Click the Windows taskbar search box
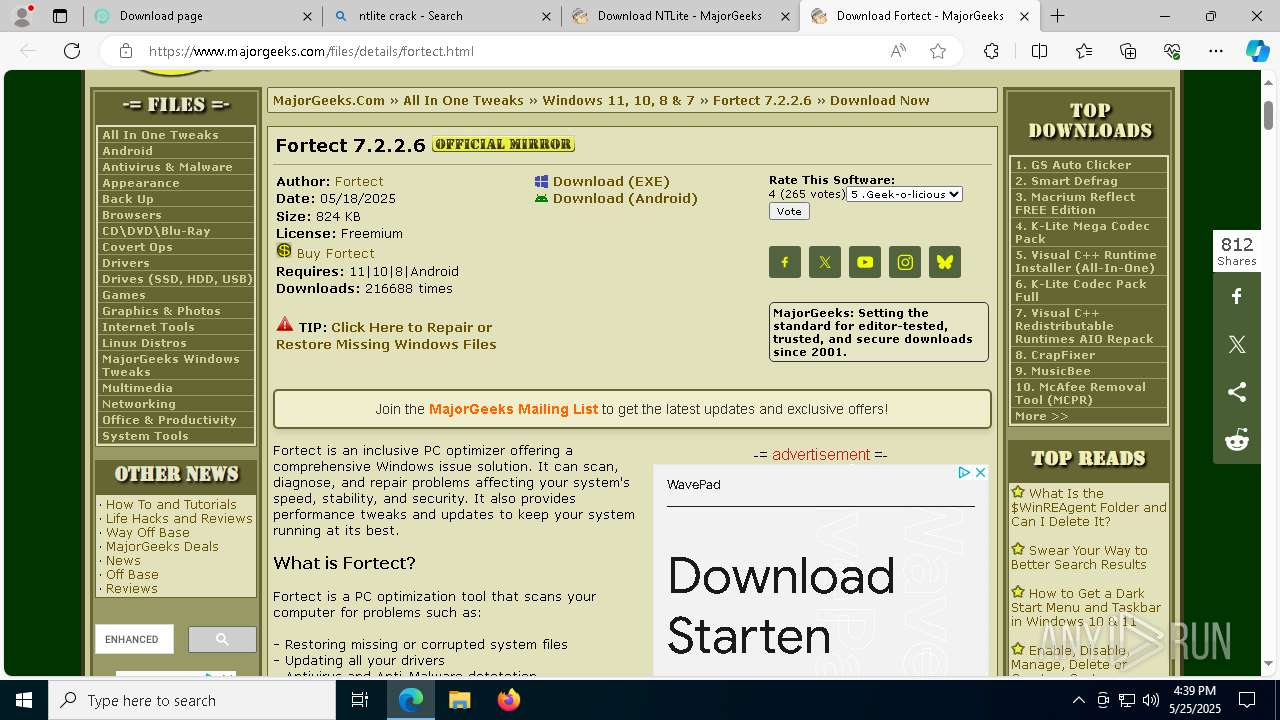Viewport: 1280px width, 720px height. (x=192, y=700)
